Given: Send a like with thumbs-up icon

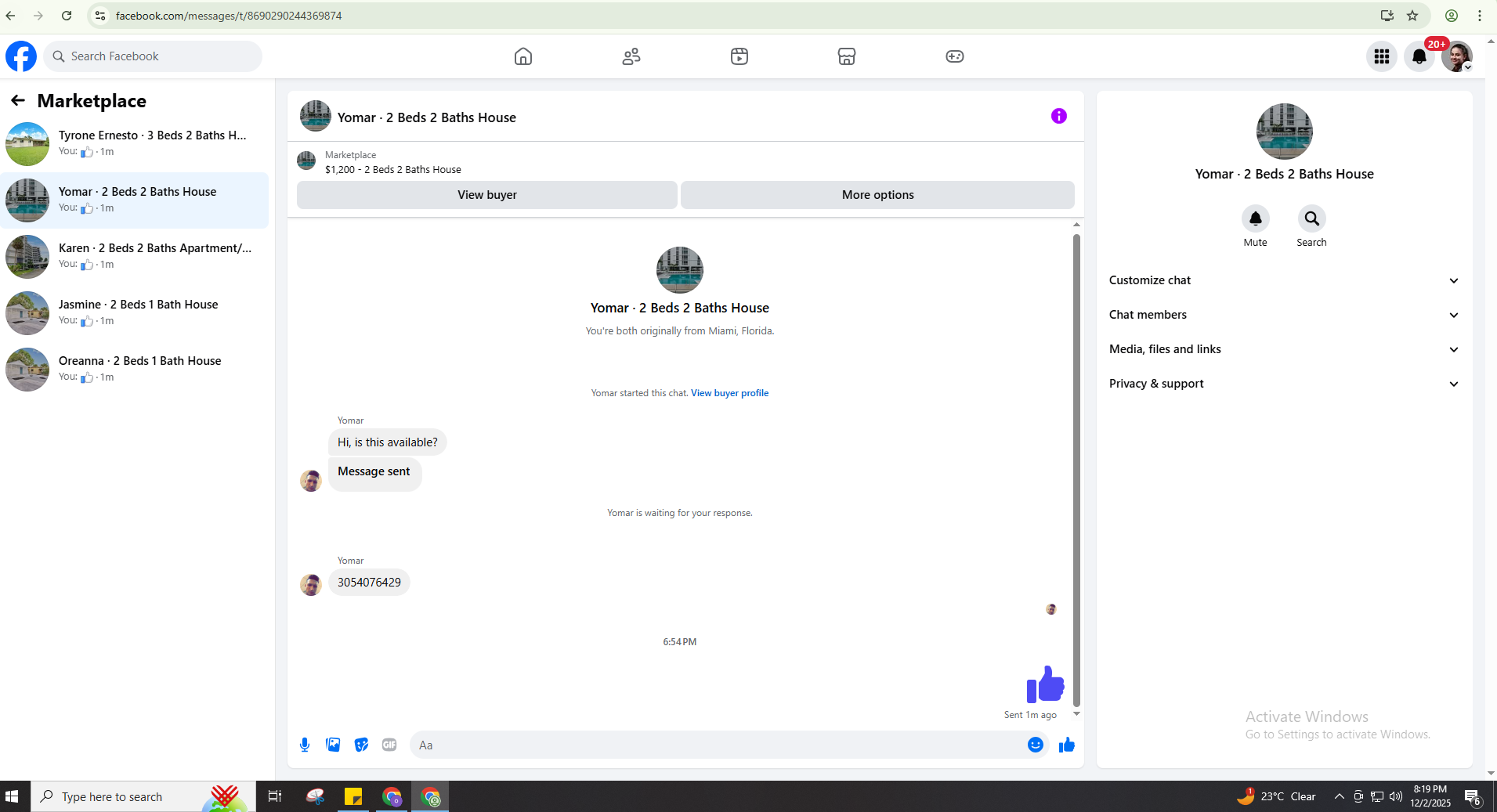Looking at the screenshot, I should point(1067,745).
